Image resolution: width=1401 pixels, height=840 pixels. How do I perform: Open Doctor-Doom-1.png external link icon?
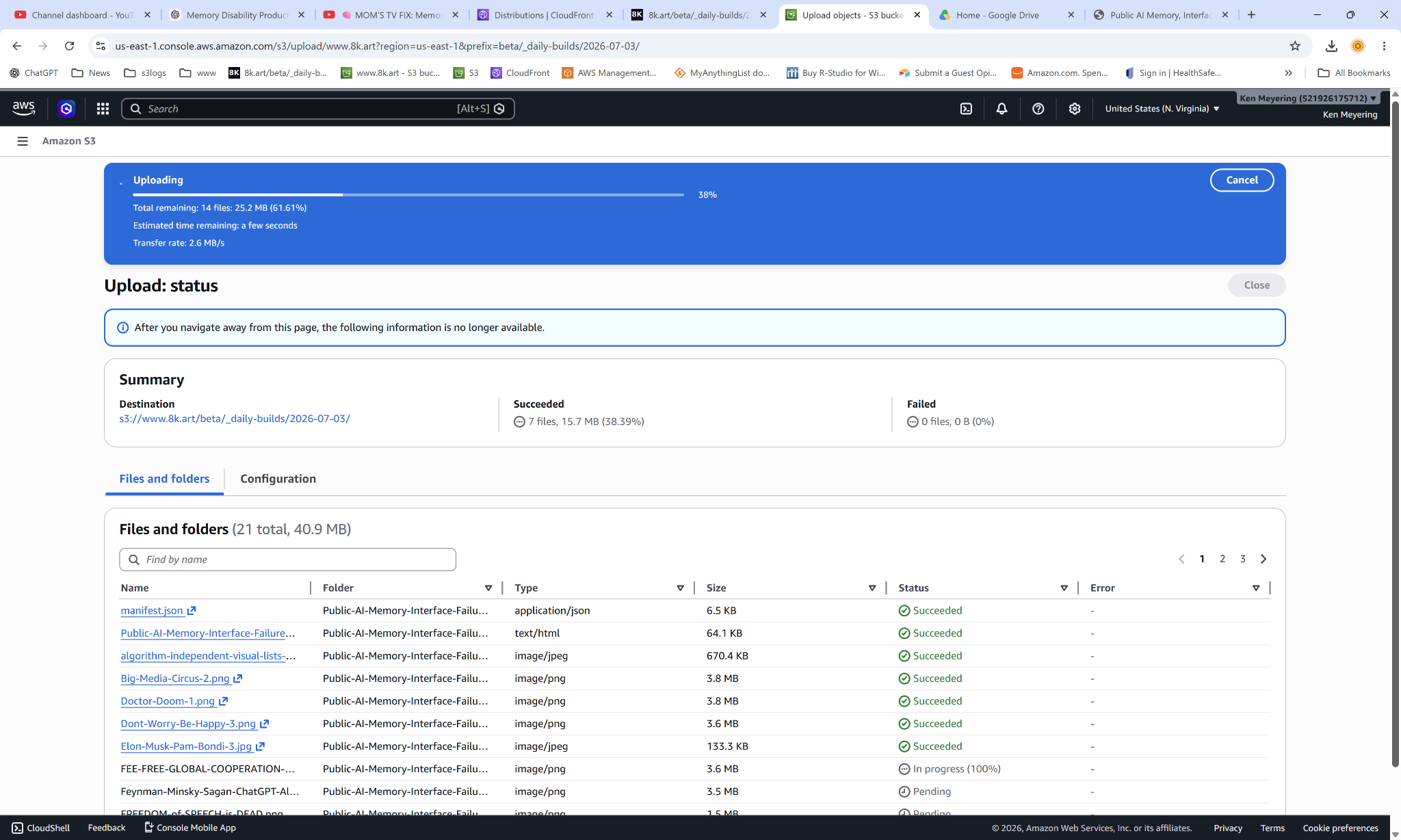pos(223,700)
